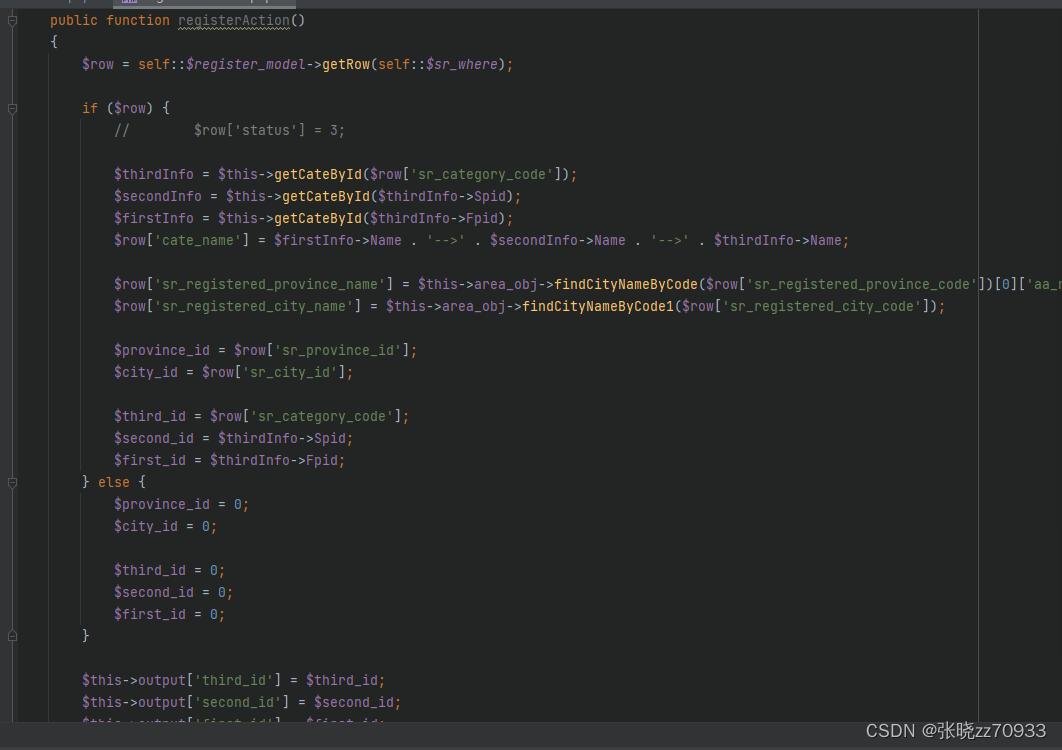Viewport: 1062px width, 750px height.
Task: Click the else keyword
Action: 114,482
